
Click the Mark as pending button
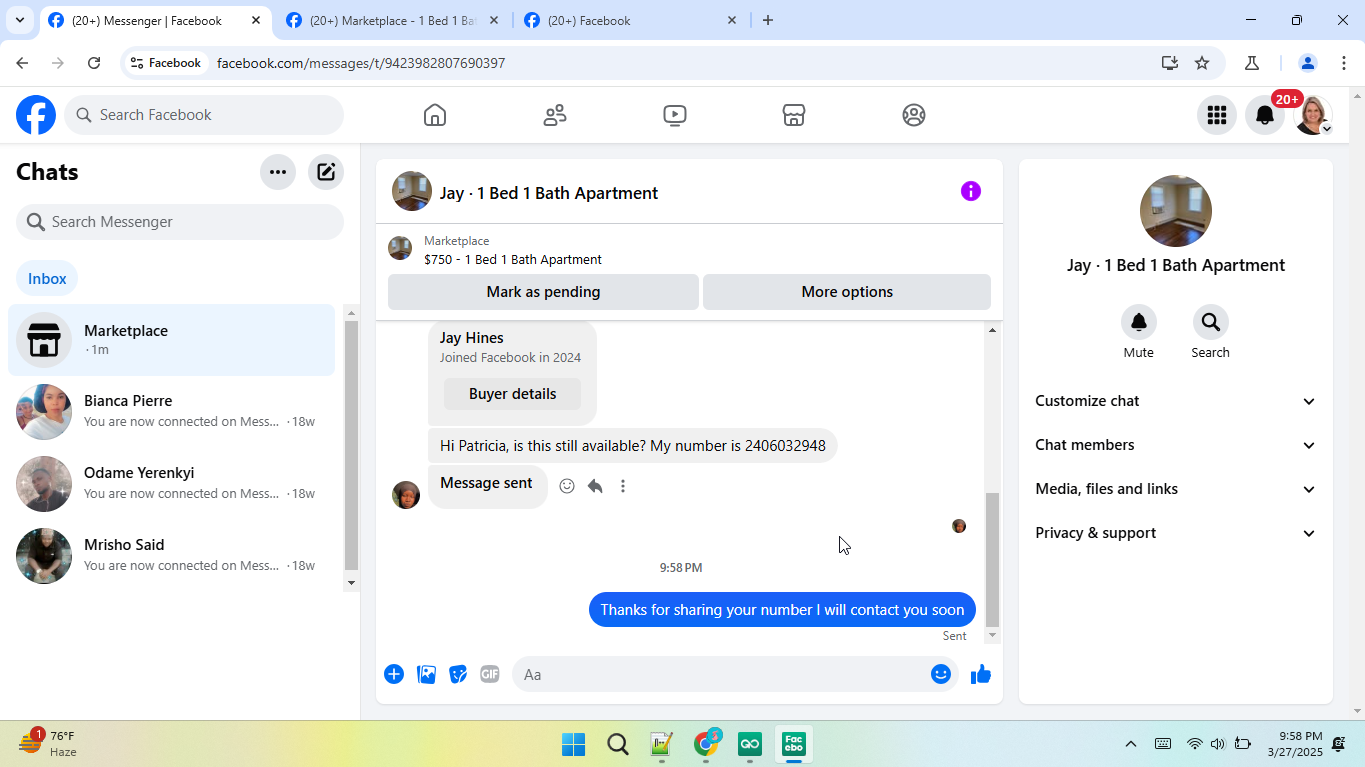[x=543, y=292]
